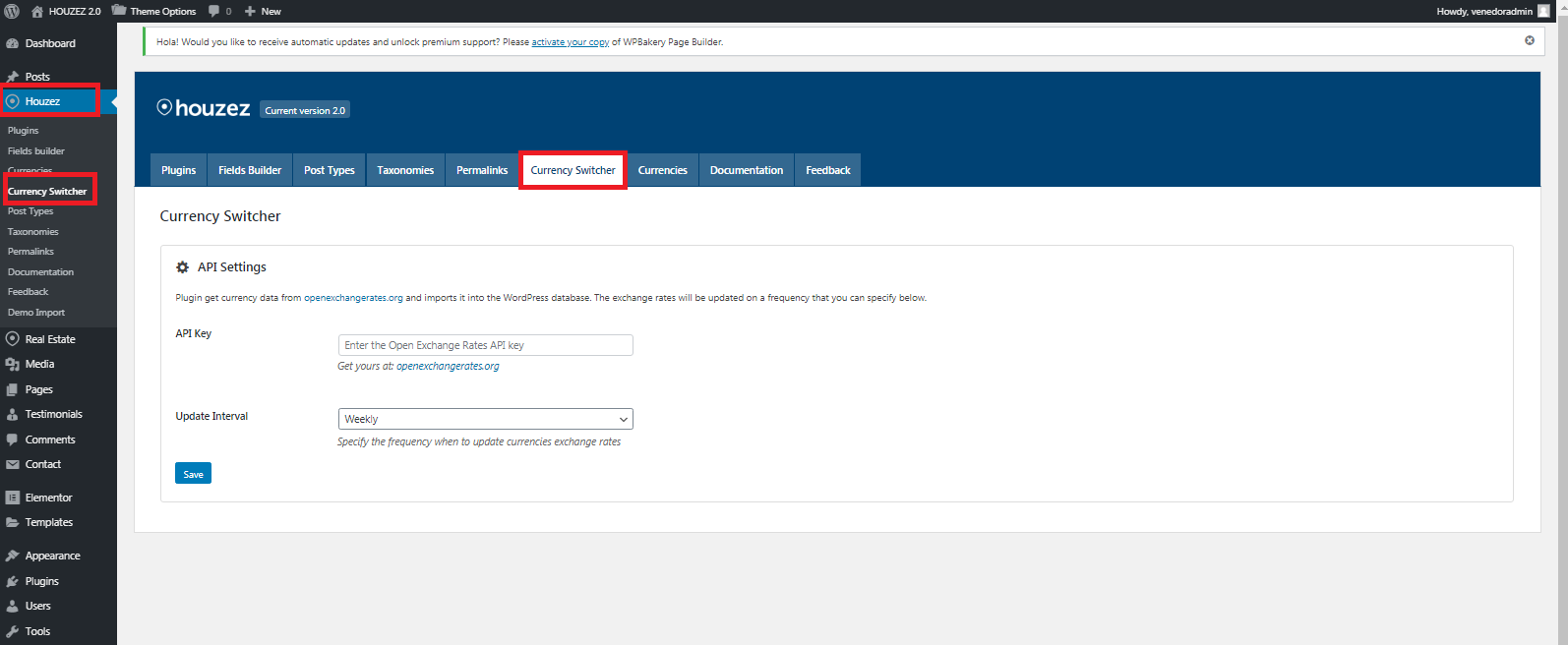Click the Users icon in sidebar

[13, 606]
